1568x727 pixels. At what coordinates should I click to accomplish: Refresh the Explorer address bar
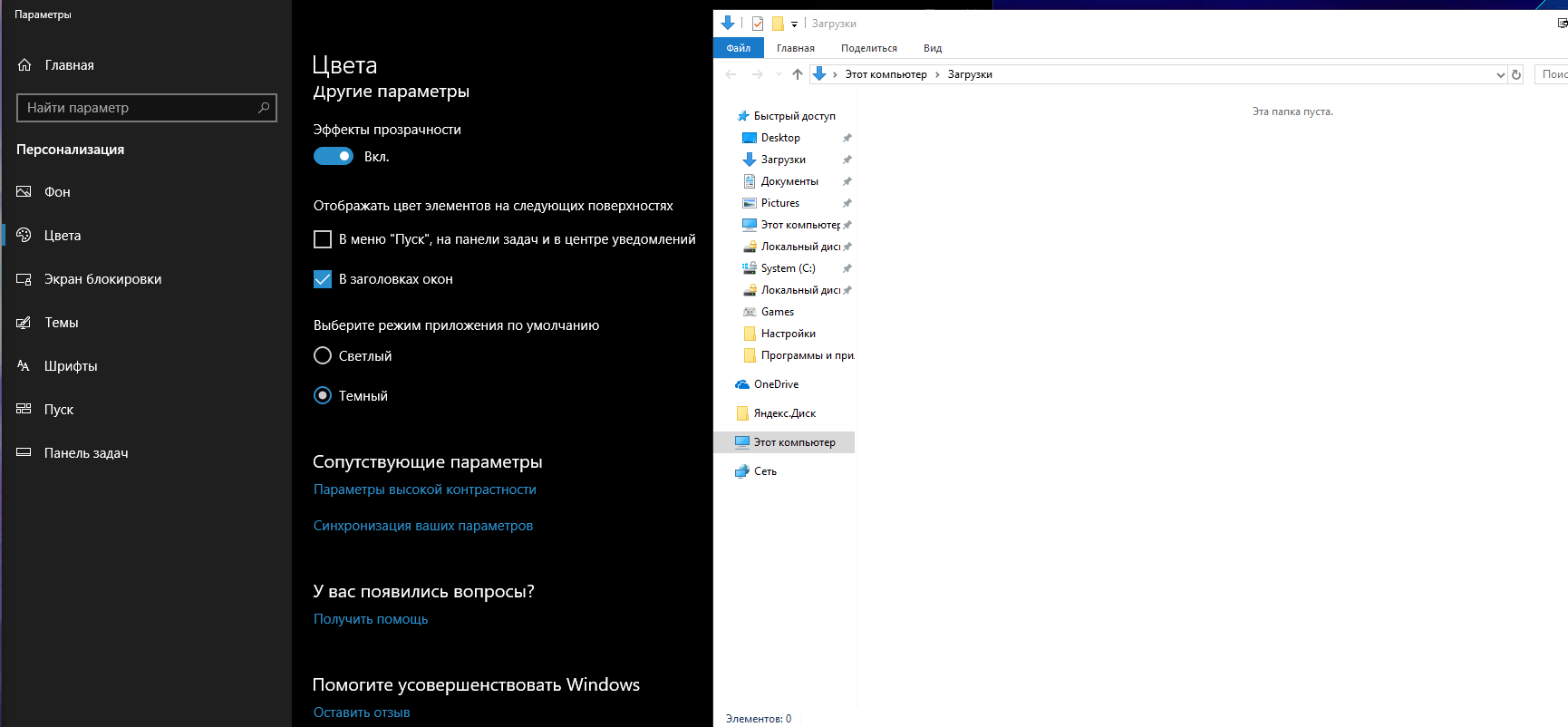pos(1516,74)
